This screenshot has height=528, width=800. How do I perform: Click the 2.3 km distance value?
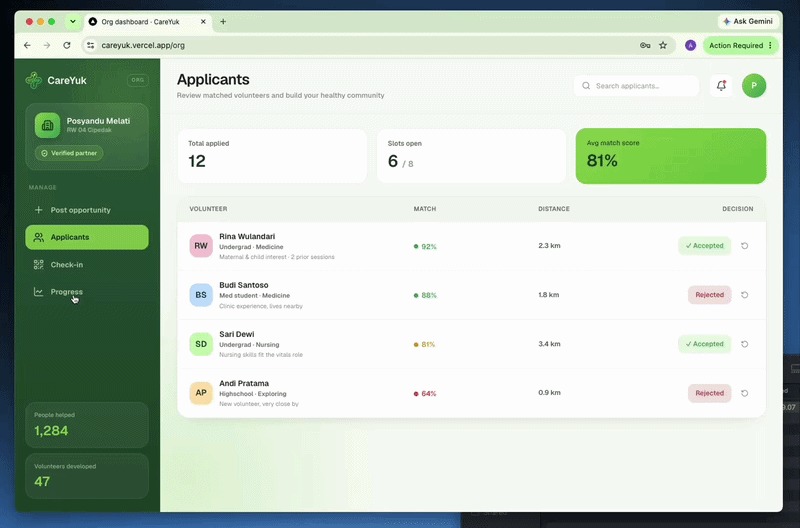(549, 246)
